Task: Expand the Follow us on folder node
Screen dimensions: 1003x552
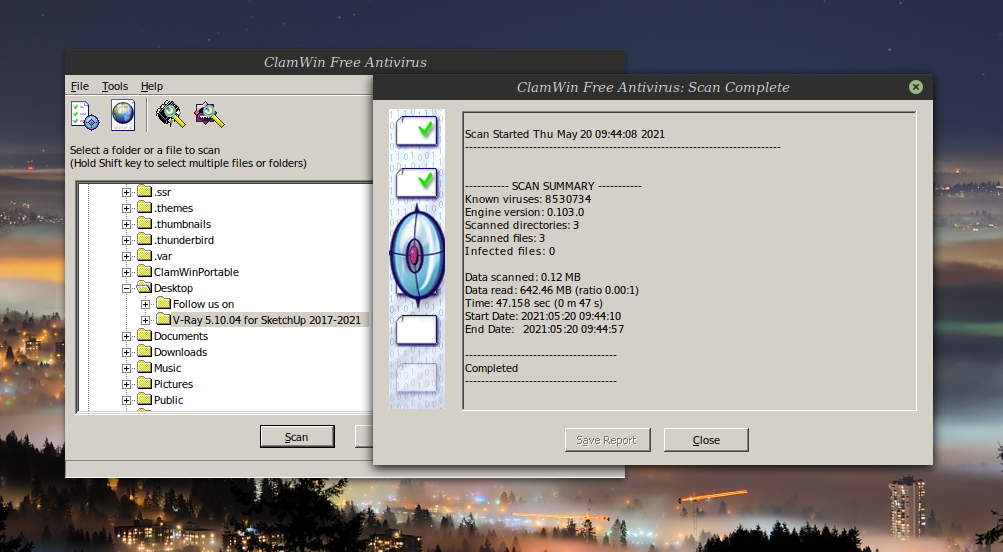Action: point(146,304)
